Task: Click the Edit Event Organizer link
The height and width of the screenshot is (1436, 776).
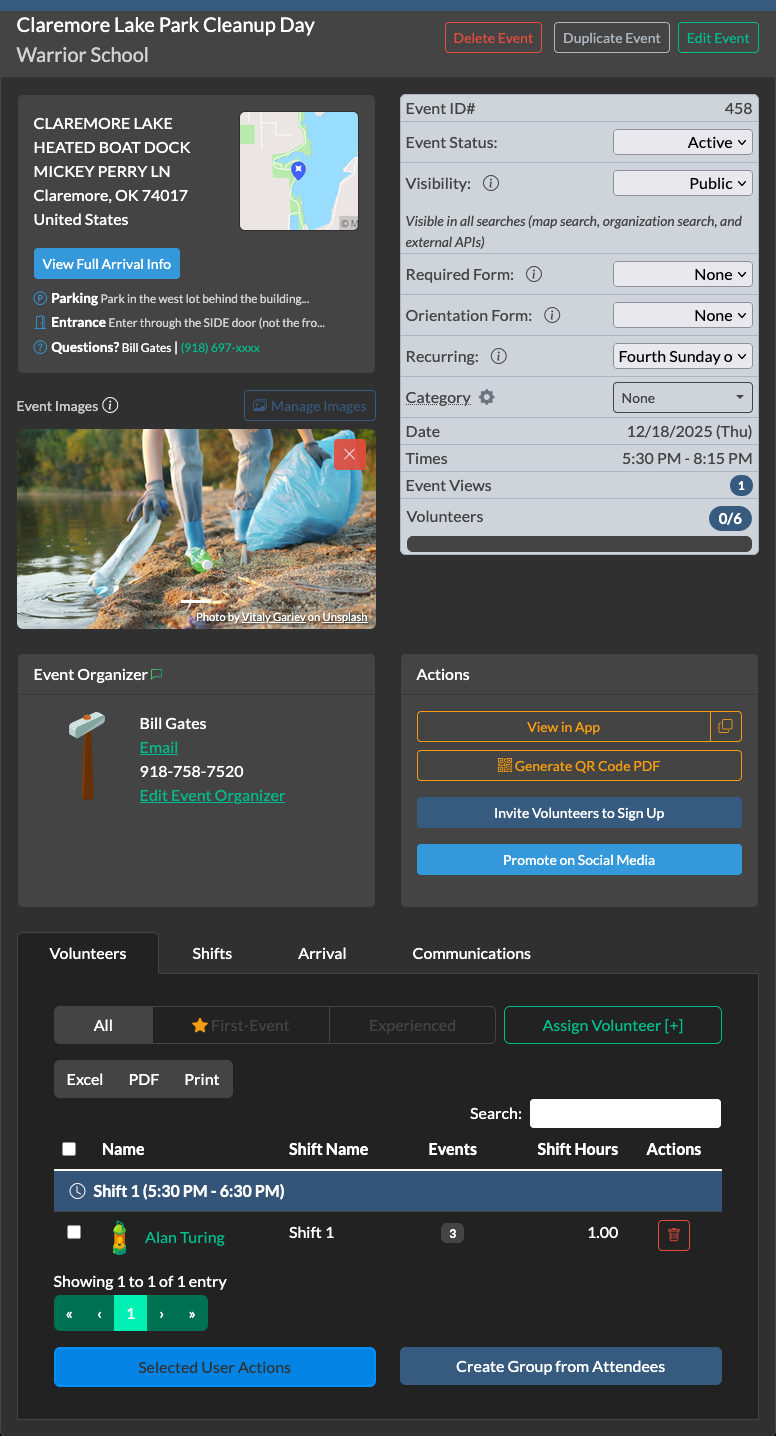Action: click(x=212, y=796)
